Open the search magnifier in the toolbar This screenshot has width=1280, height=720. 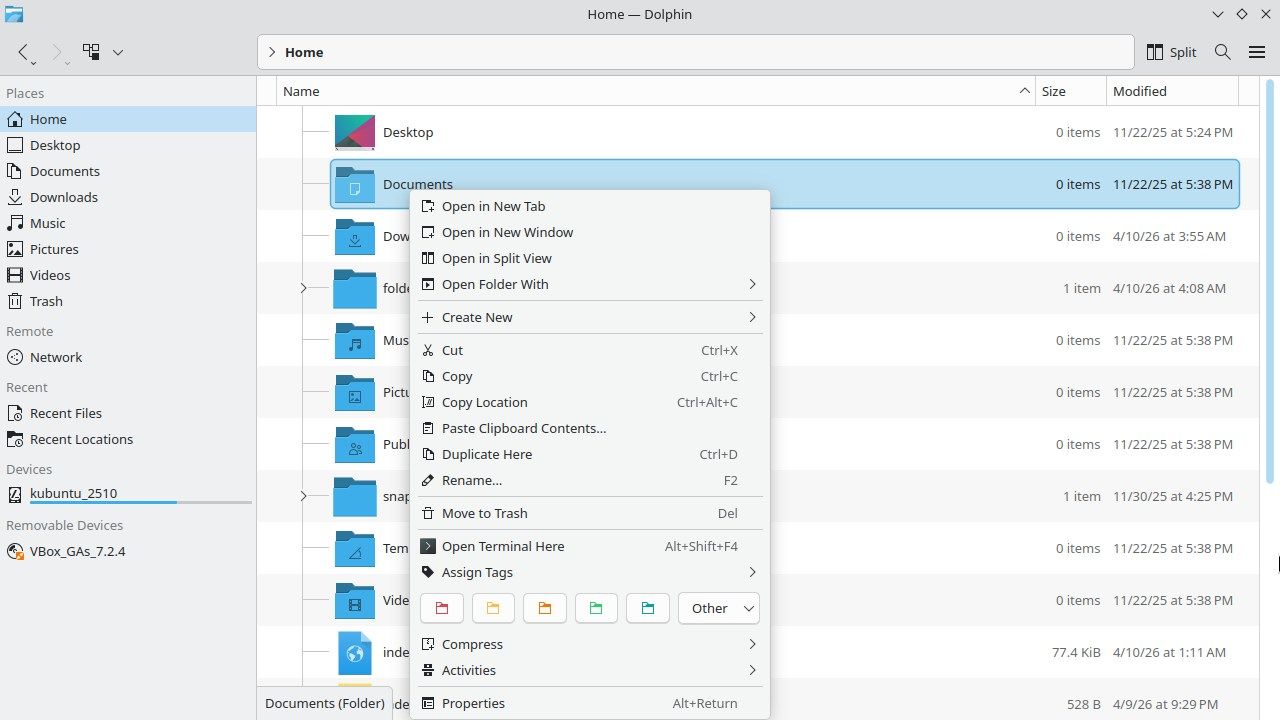point(1222,52)
